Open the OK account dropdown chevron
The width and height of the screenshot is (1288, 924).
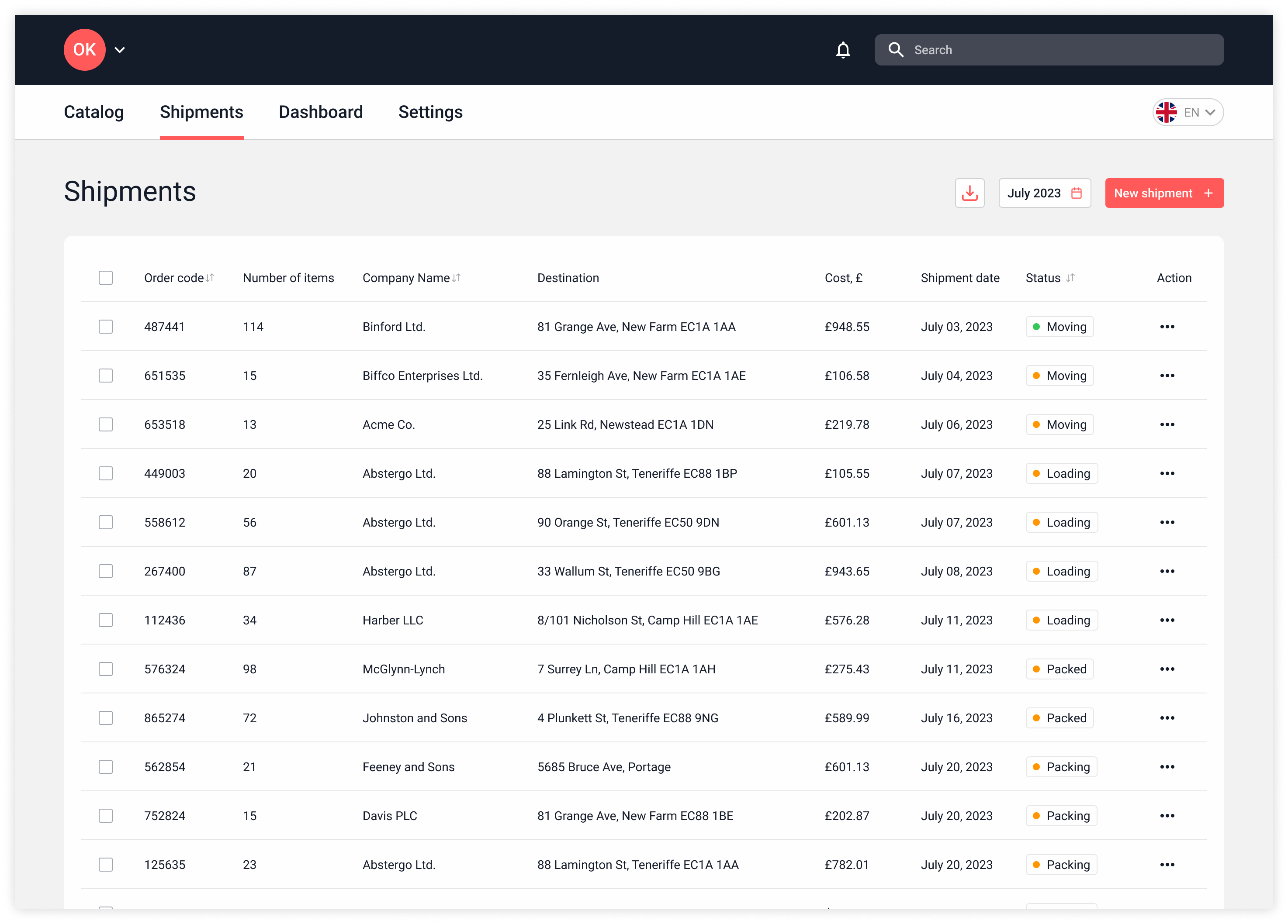[120, 50]
